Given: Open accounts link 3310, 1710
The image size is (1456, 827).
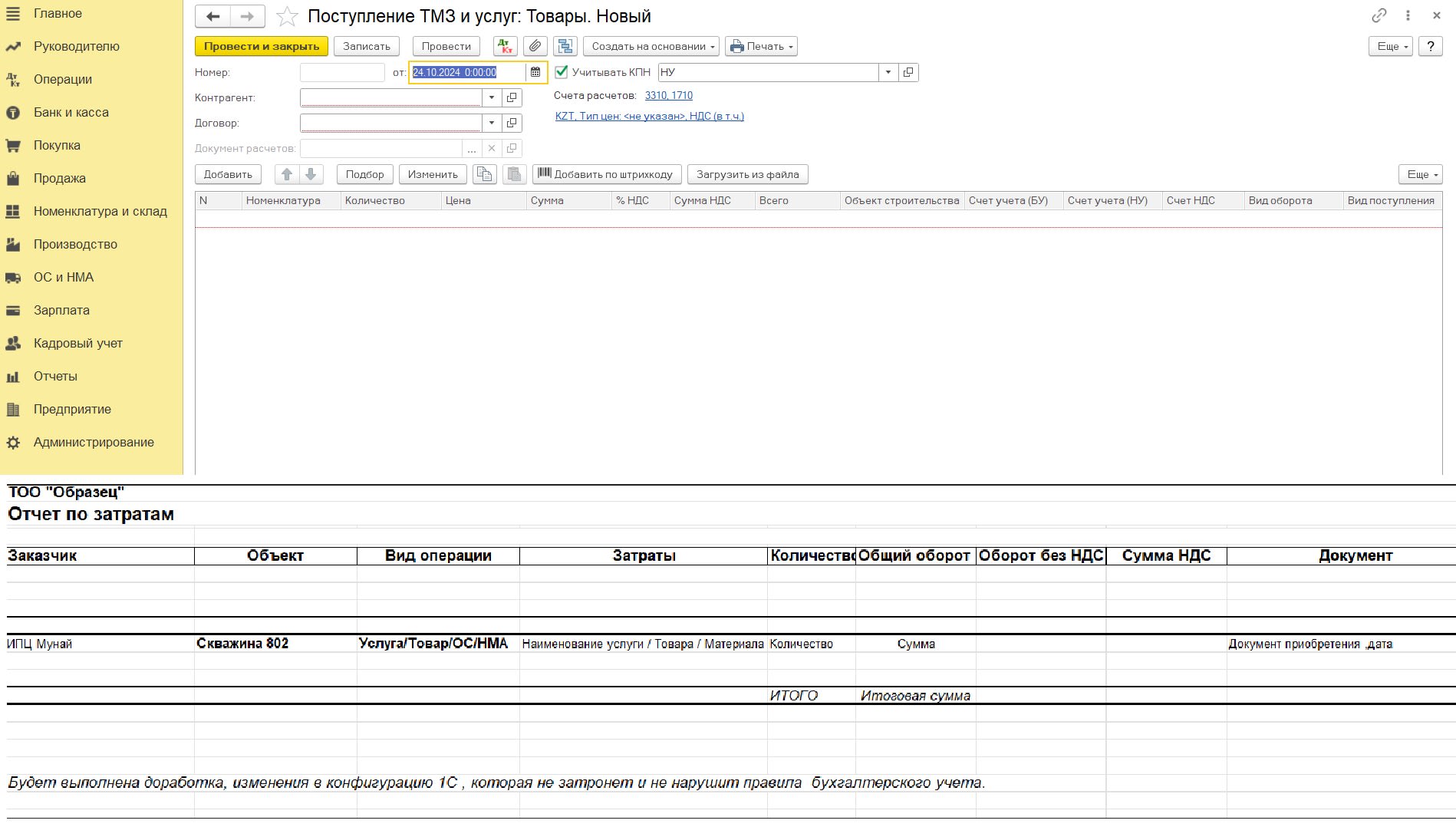Looking at the screenshot, I should coord(668,95).
